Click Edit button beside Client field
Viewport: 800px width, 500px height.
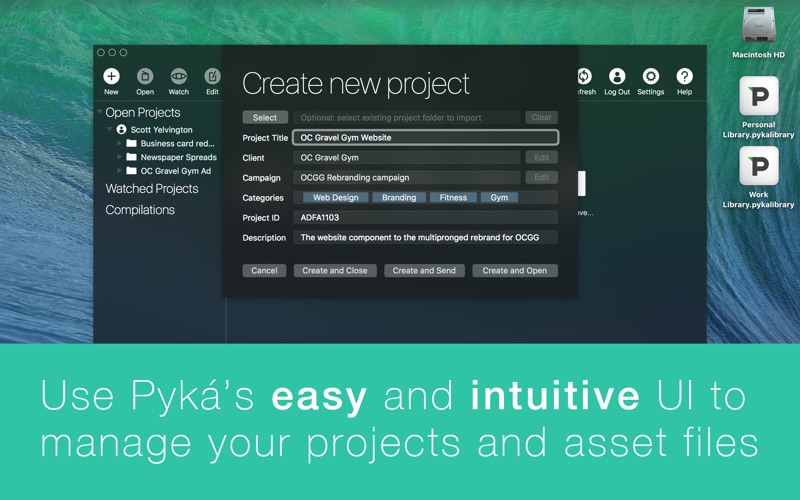[x=541, y=158]
